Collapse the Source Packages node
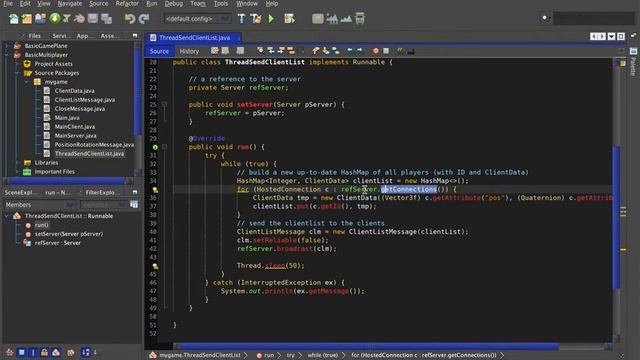Screen dimensions: 640x360 click(17, 73)
